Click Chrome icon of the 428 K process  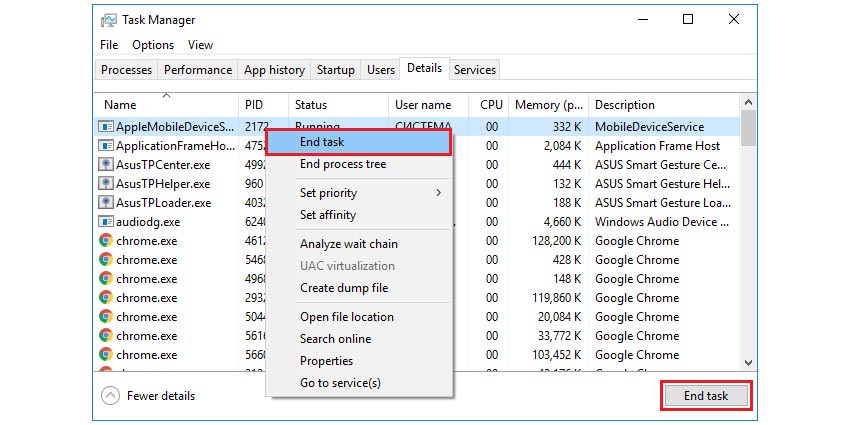[106, 260]
